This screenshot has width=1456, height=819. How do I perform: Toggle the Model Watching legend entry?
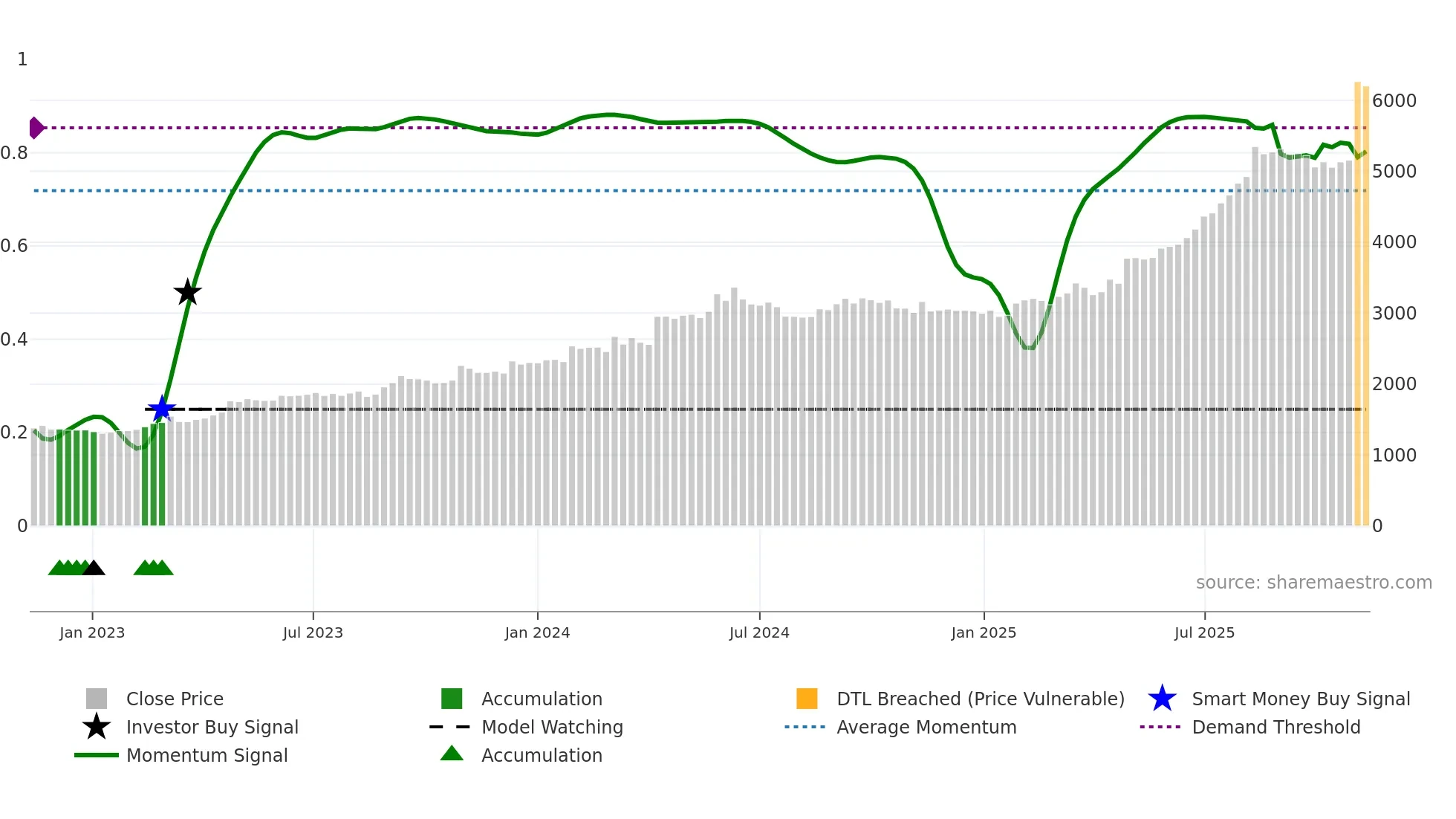tap(552, 727)
